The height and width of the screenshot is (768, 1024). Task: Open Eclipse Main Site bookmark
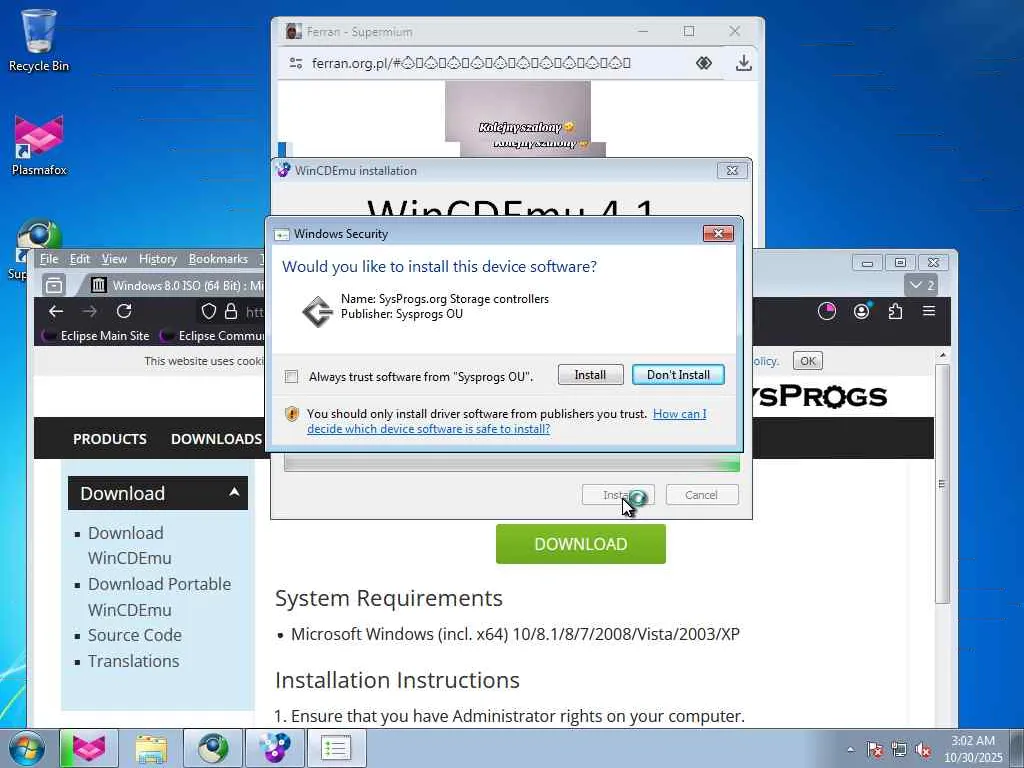click(95, 336)
